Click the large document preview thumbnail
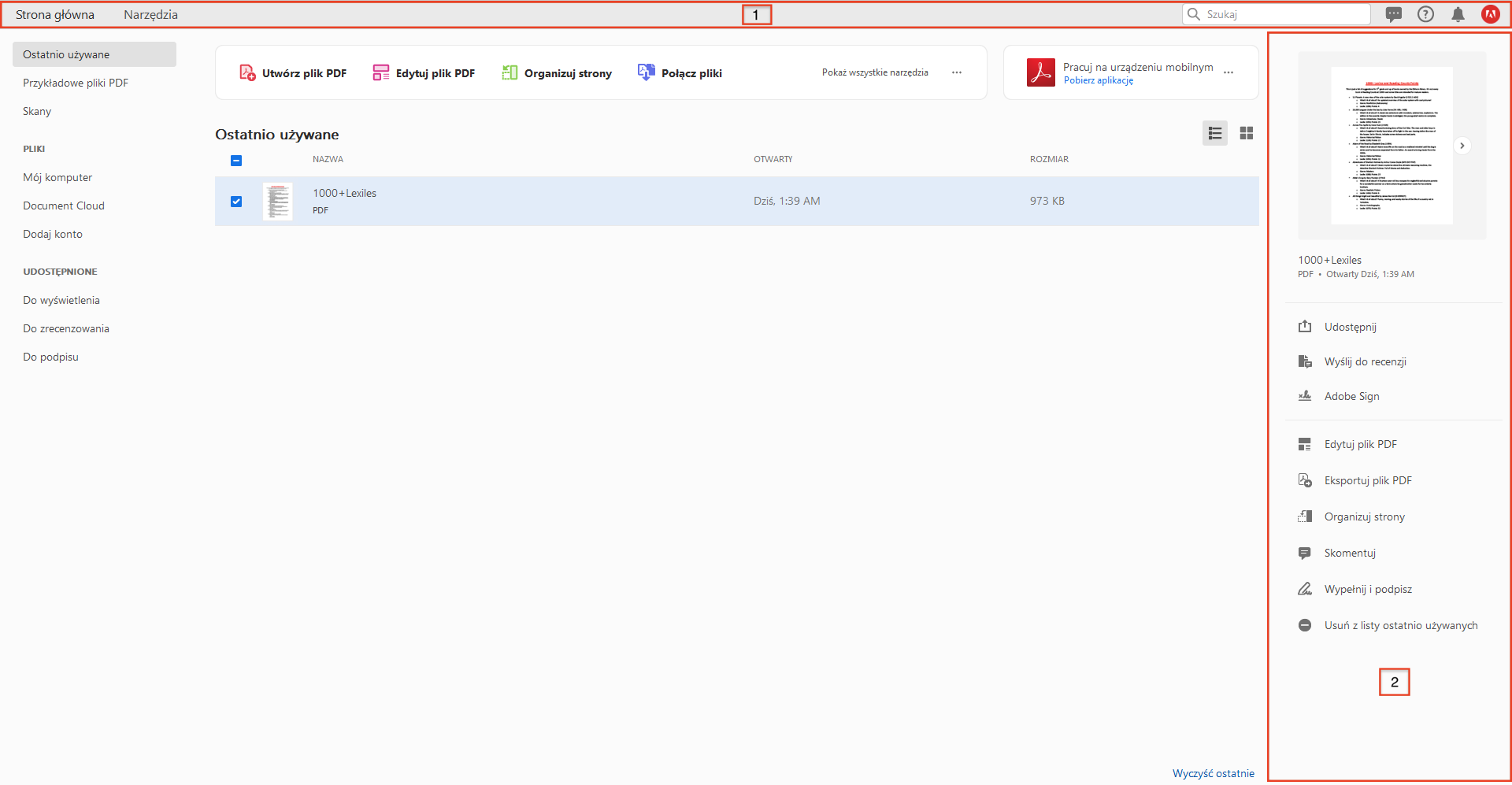Image resolution: width=1512 pixels, height=785 pixels. click(1392, 146)
